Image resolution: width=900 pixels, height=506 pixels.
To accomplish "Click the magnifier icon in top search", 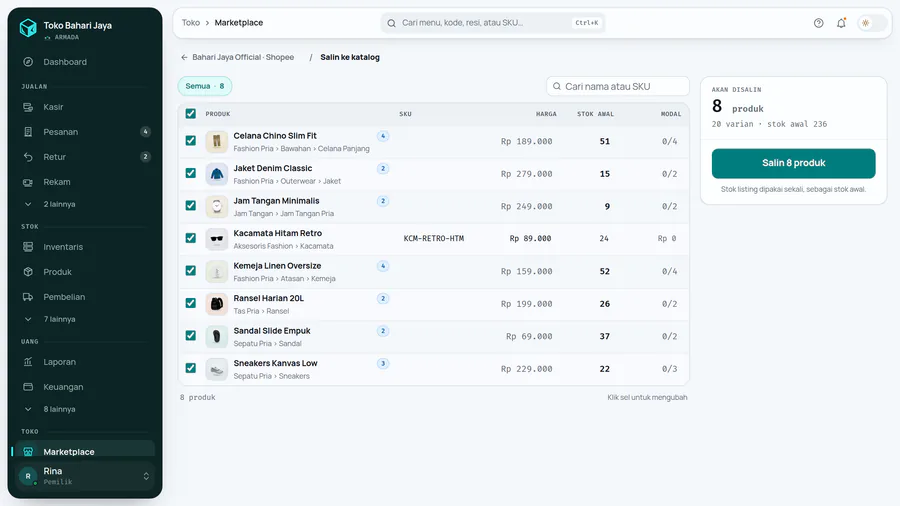I will 391,23.
